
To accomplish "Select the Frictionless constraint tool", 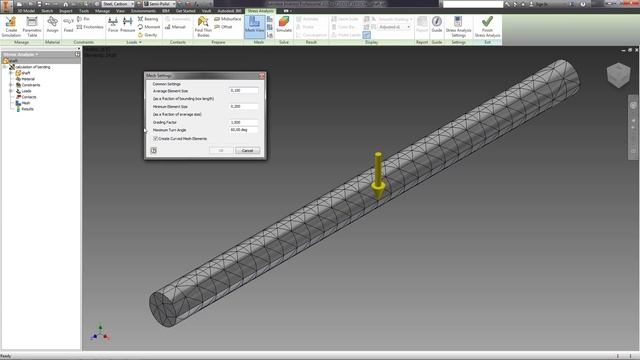I will tap(90, 27).
